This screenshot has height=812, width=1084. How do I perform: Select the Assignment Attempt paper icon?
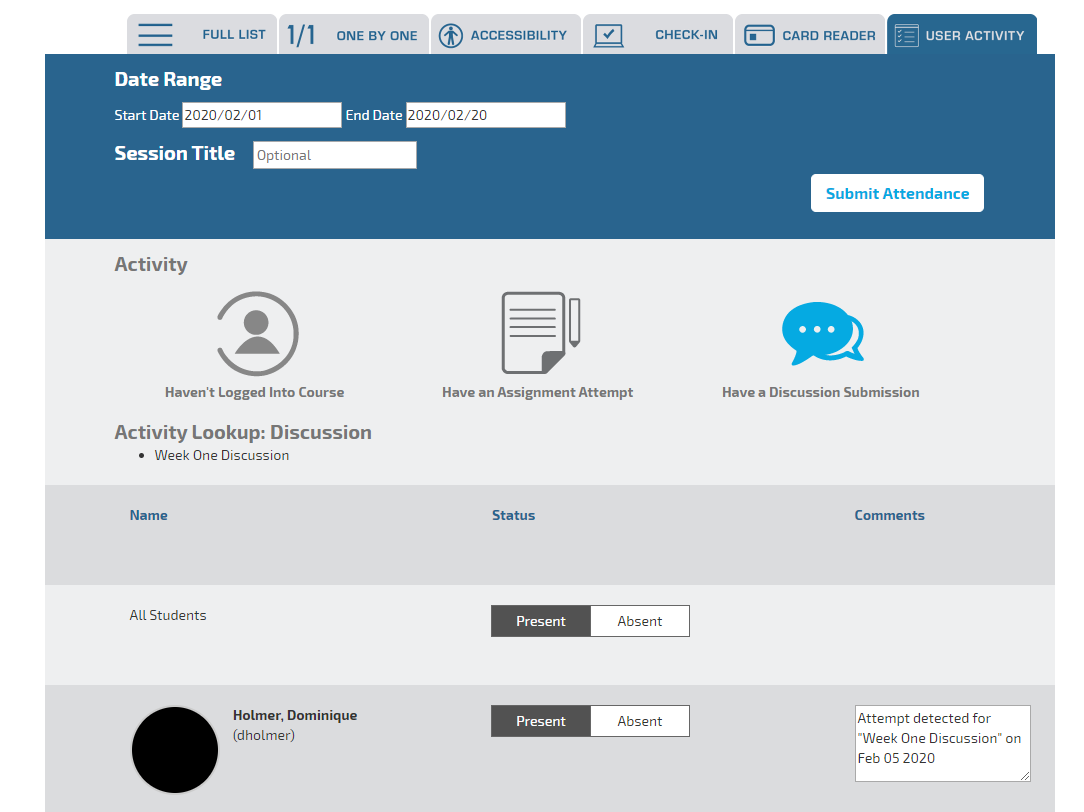click(x=540, y=333)
